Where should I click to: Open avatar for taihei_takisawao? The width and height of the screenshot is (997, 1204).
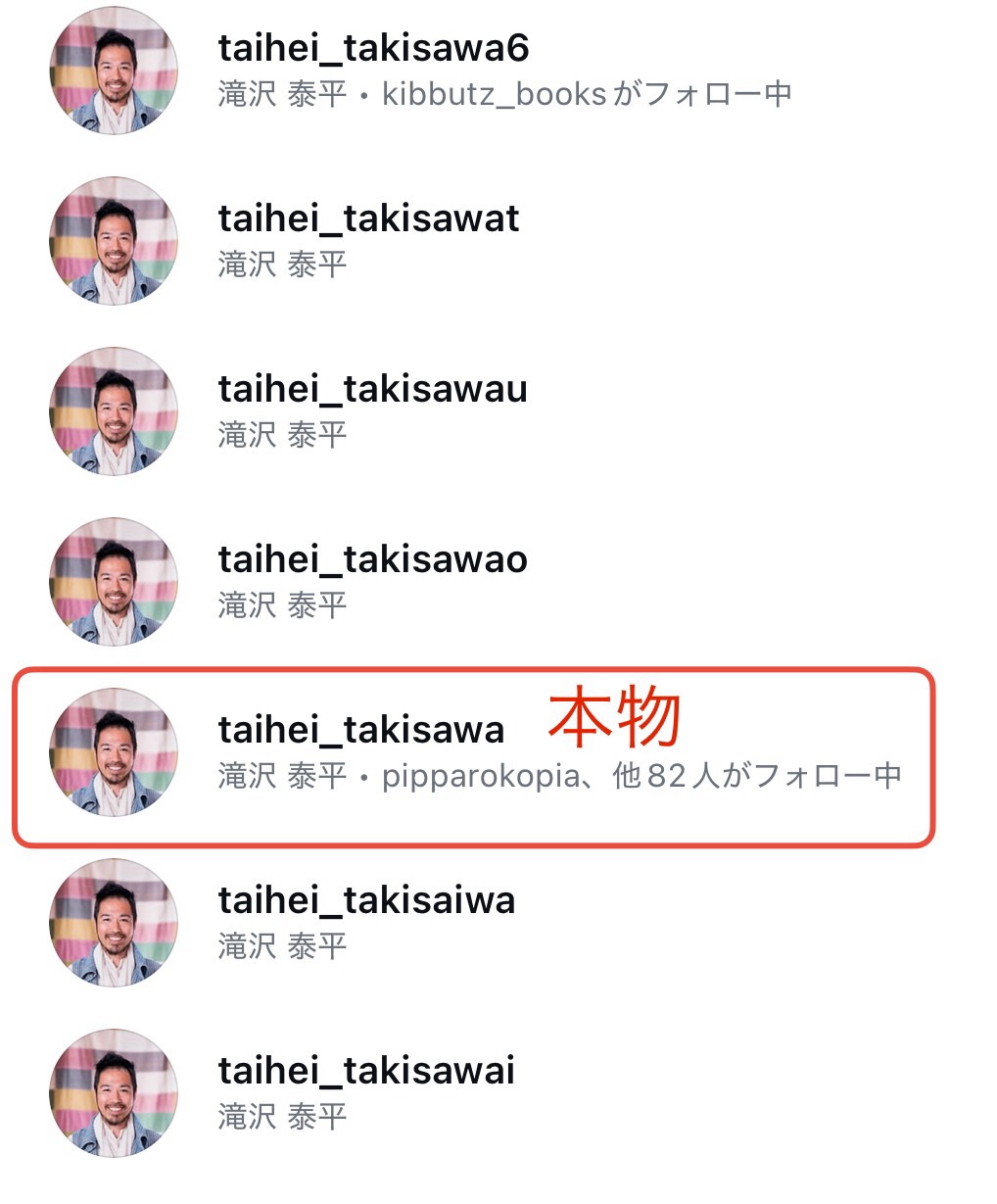point(114,582)
